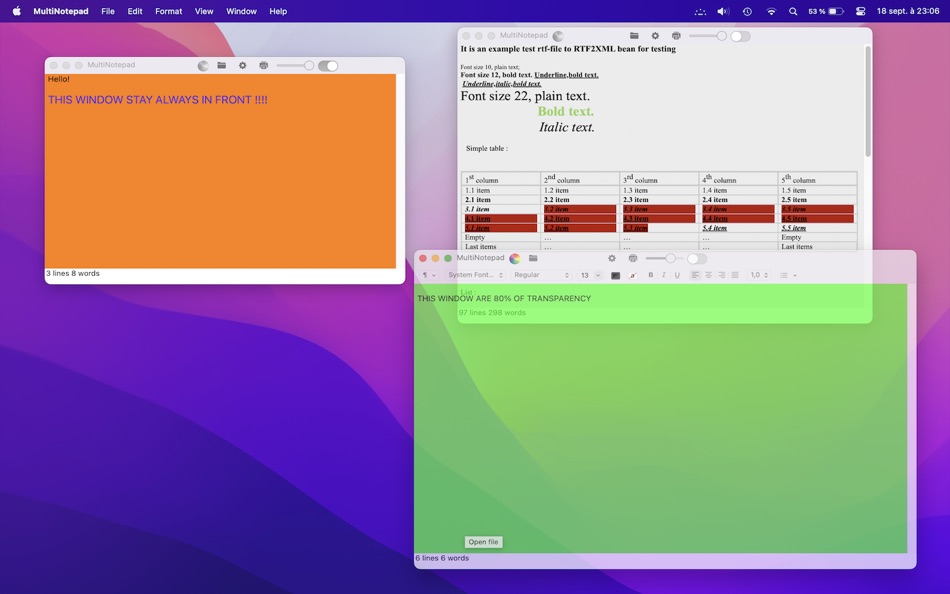Enable the toggle switch in the green window

point(697,259)
